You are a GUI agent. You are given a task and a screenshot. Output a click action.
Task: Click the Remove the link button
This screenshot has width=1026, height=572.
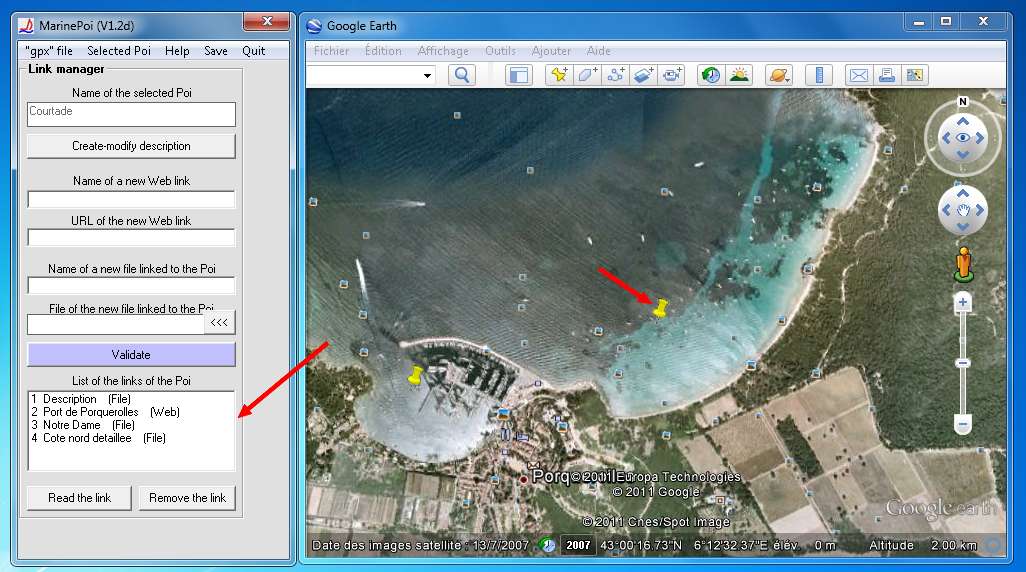[x=187, y=498]
